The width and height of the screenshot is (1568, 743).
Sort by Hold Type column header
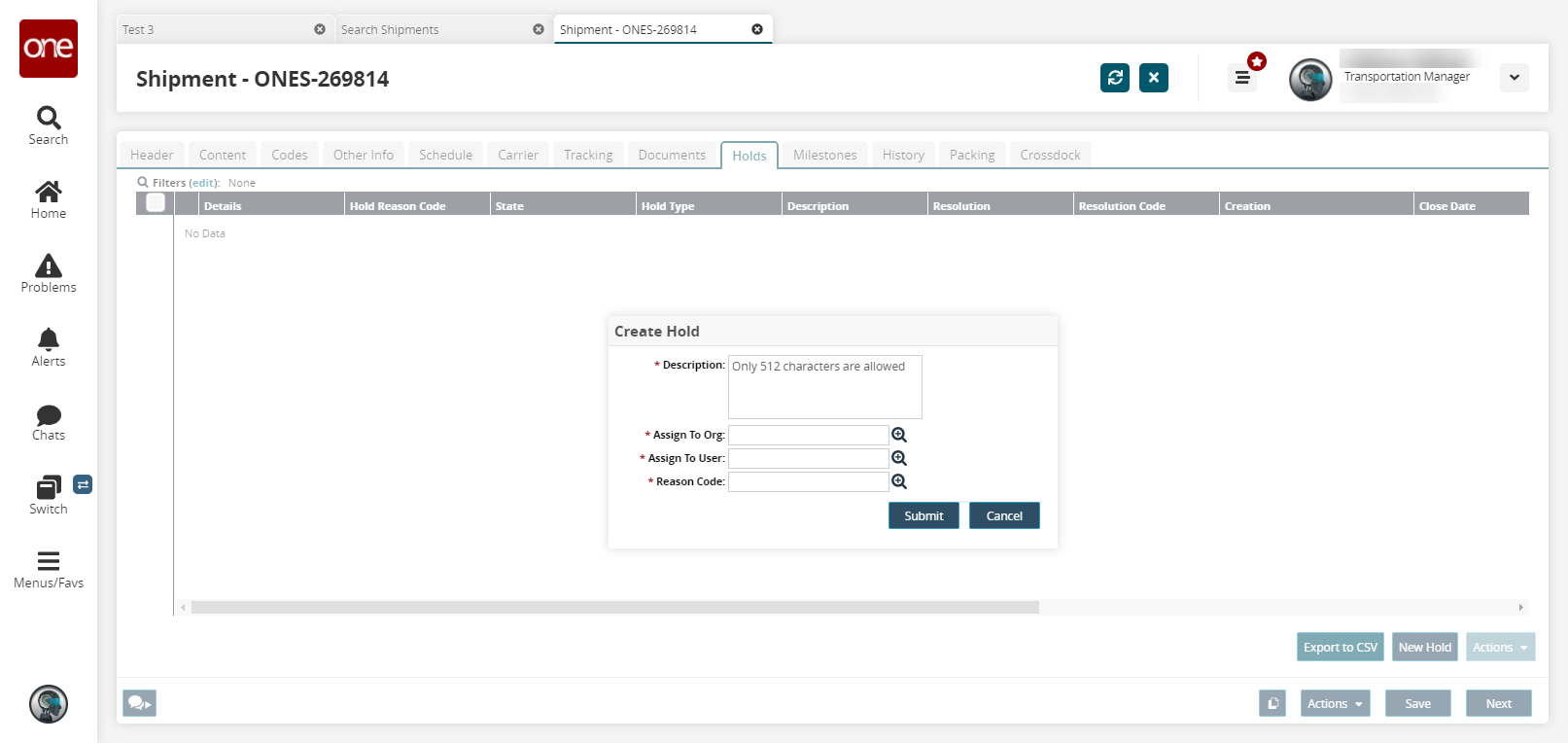[709, 204]
